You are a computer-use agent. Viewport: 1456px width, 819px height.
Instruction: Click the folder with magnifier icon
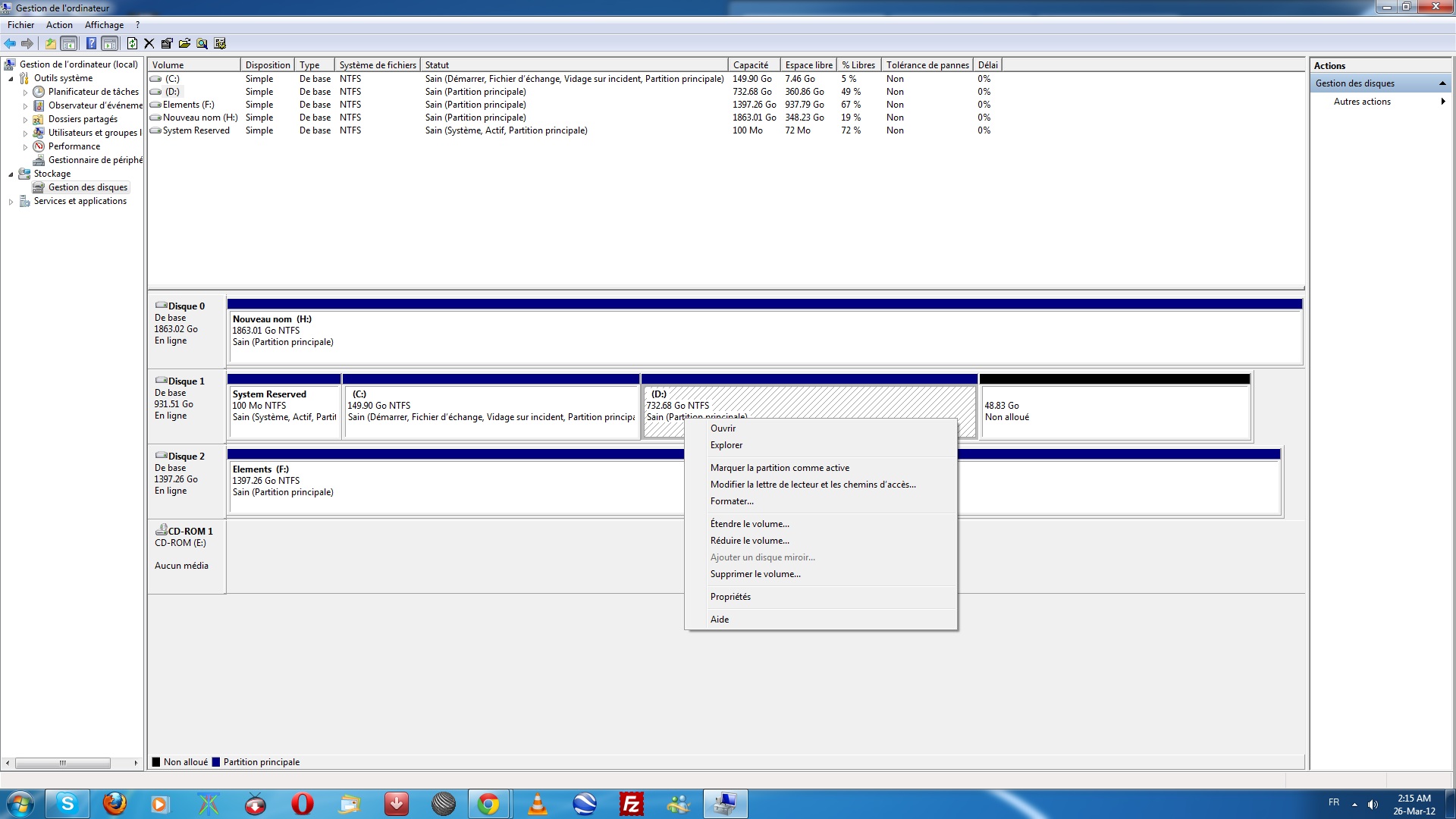coord(202,44)
